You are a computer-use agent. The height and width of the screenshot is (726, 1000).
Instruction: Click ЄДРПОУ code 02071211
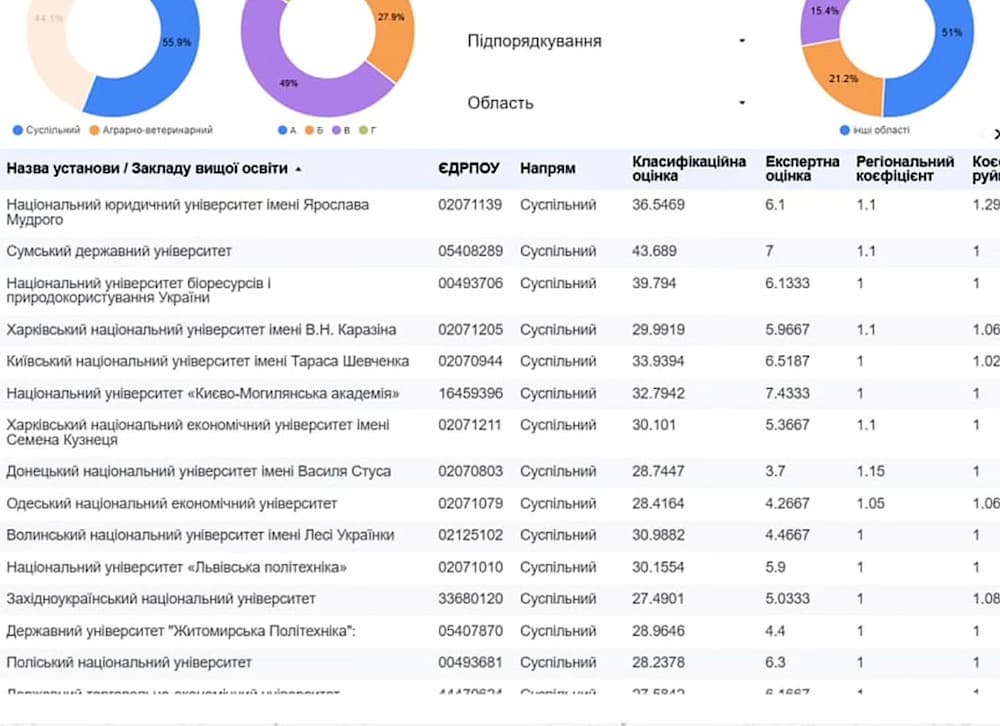click(470, 425)
